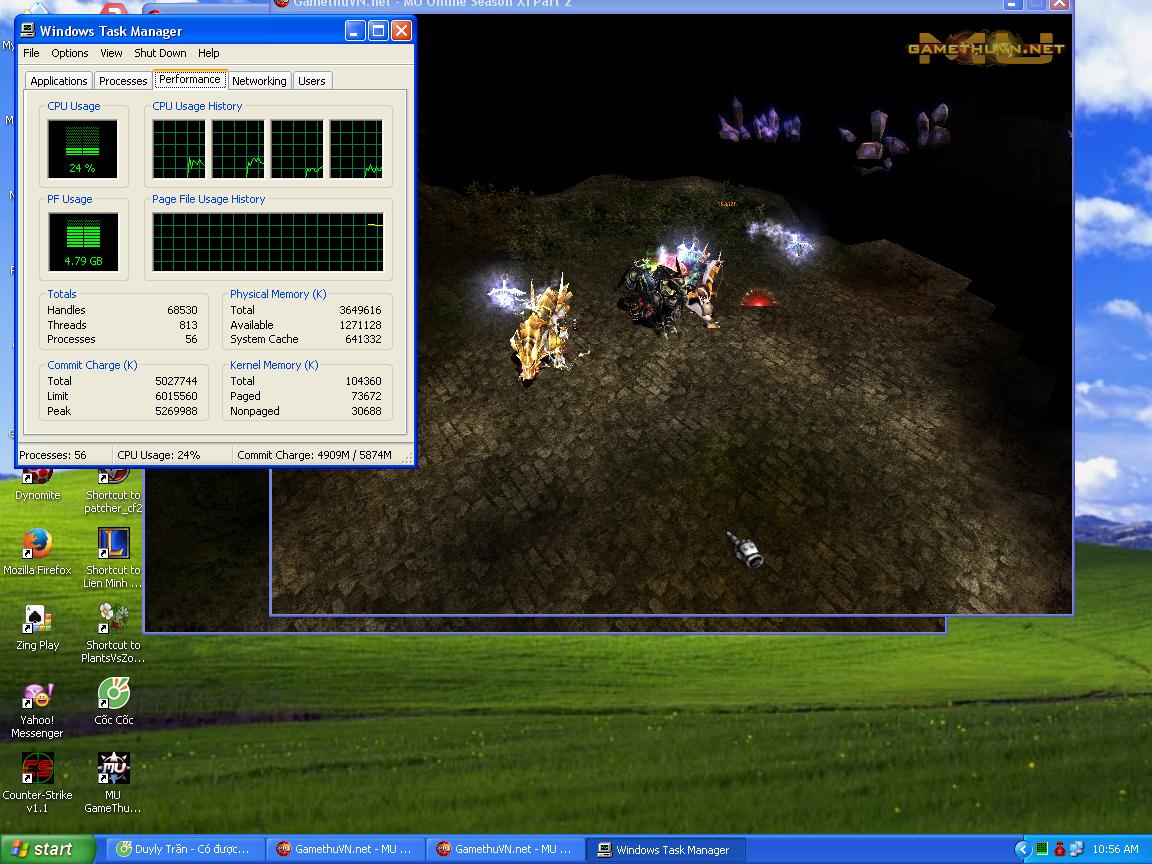The height and width of the screenshot is (864, 1152).
Task: Click the Task Manager title bar icon
Action: click(x=28, y=30)
